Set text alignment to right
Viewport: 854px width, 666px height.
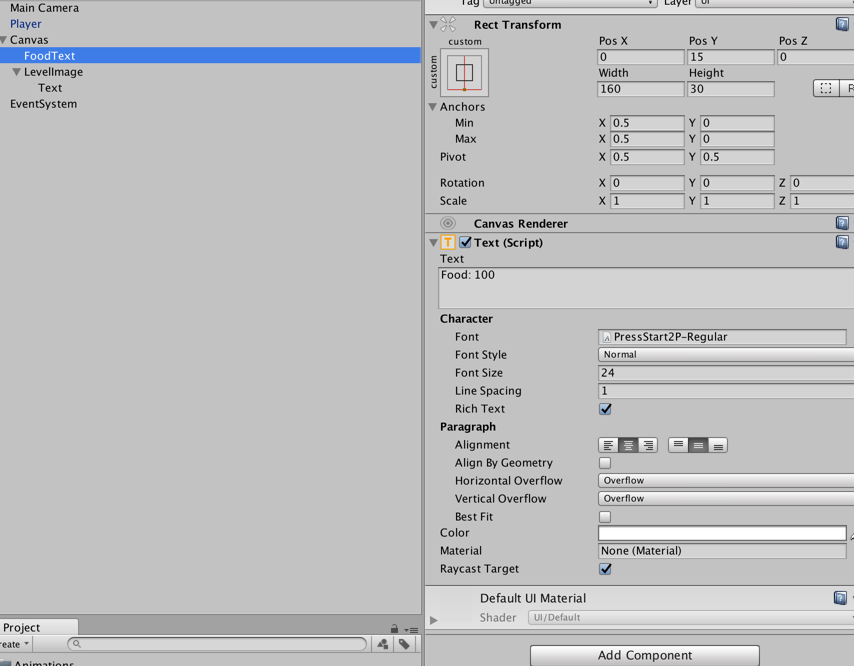(x=648, y=445)
